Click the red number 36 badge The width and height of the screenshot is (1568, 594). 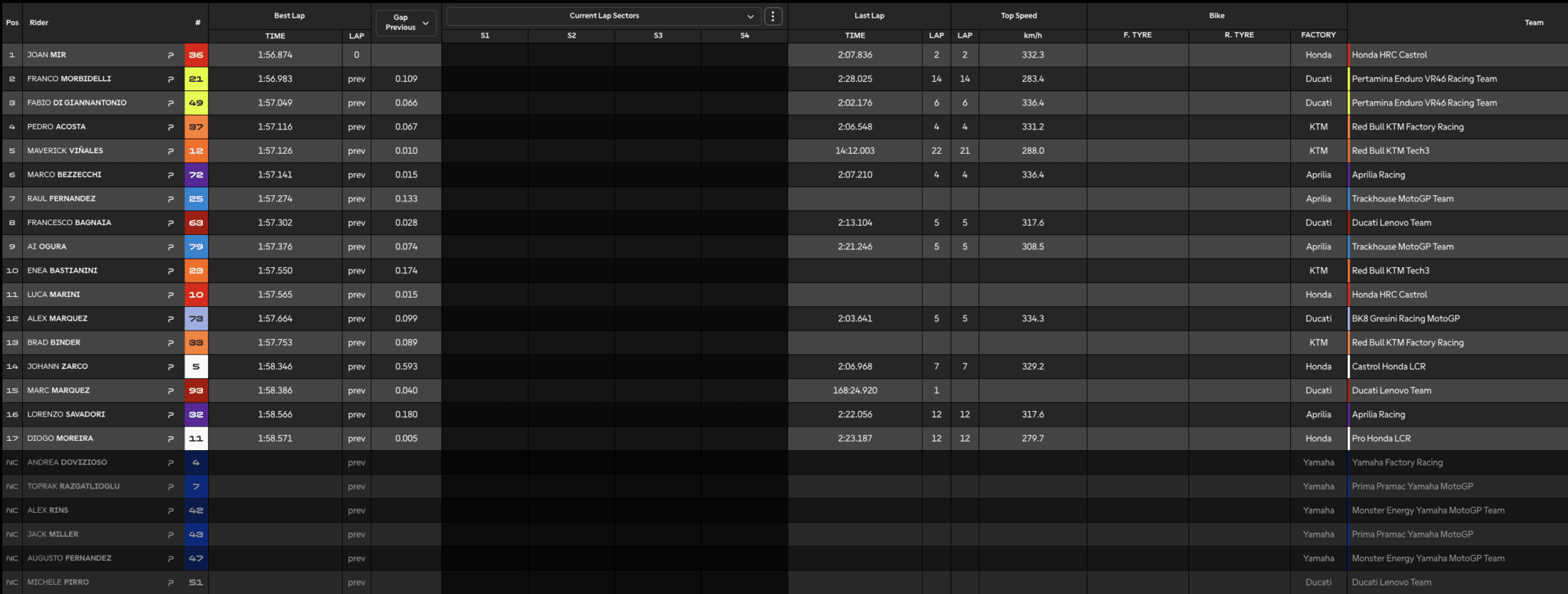tap(196, 55)
